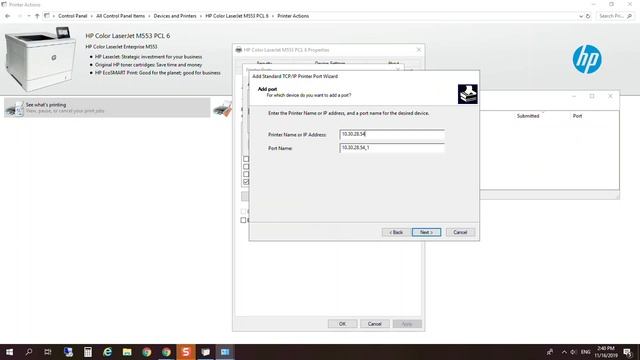
Task: Launch Internet Explorer from the taskbar
Action: [107, 352]
